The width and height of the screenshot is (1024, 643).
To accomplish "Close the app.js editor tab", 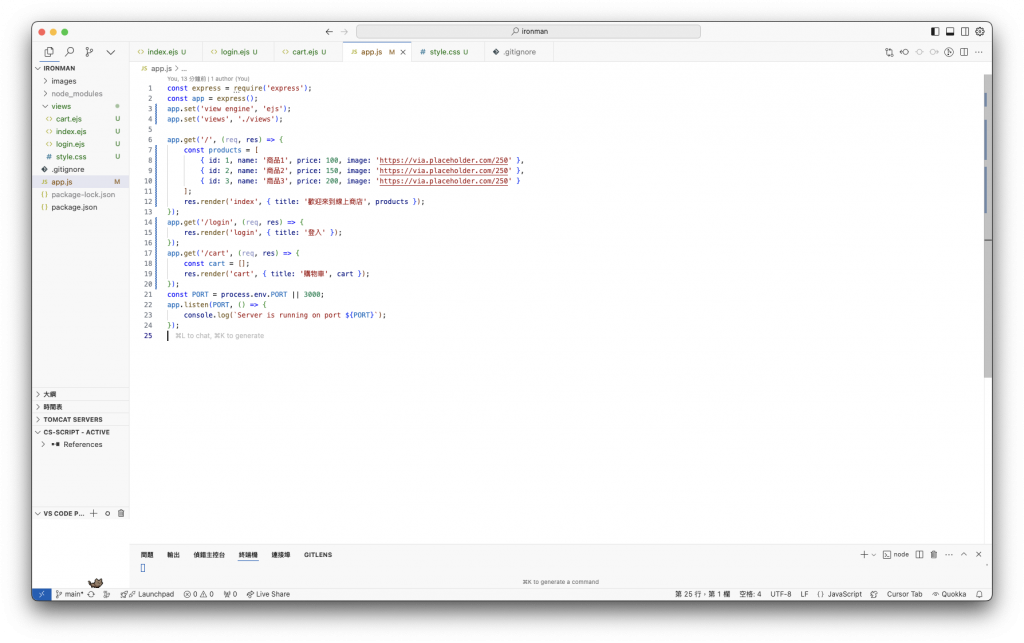I will click(x=403, y=52).
